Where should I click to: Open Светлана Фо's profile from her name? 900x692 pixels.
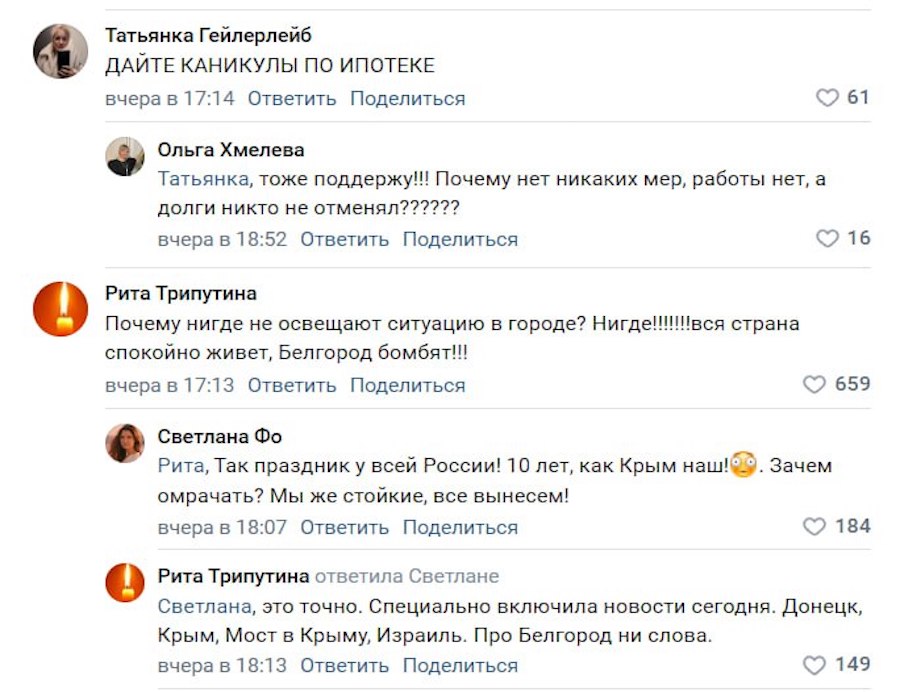[x=219, y=436]
